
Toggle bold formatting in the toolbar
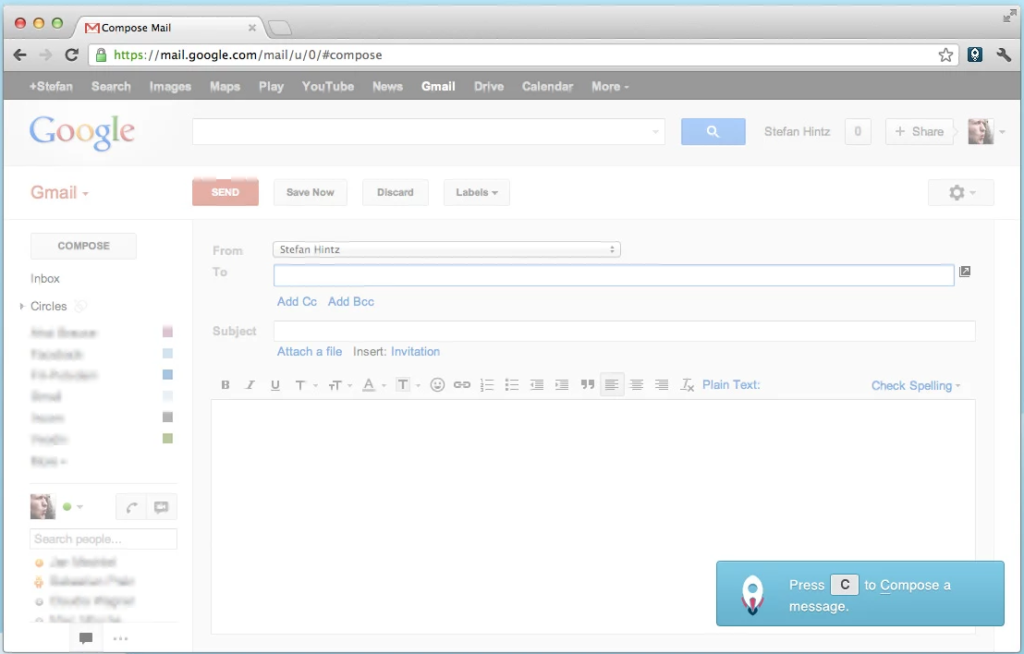[225, 385]
